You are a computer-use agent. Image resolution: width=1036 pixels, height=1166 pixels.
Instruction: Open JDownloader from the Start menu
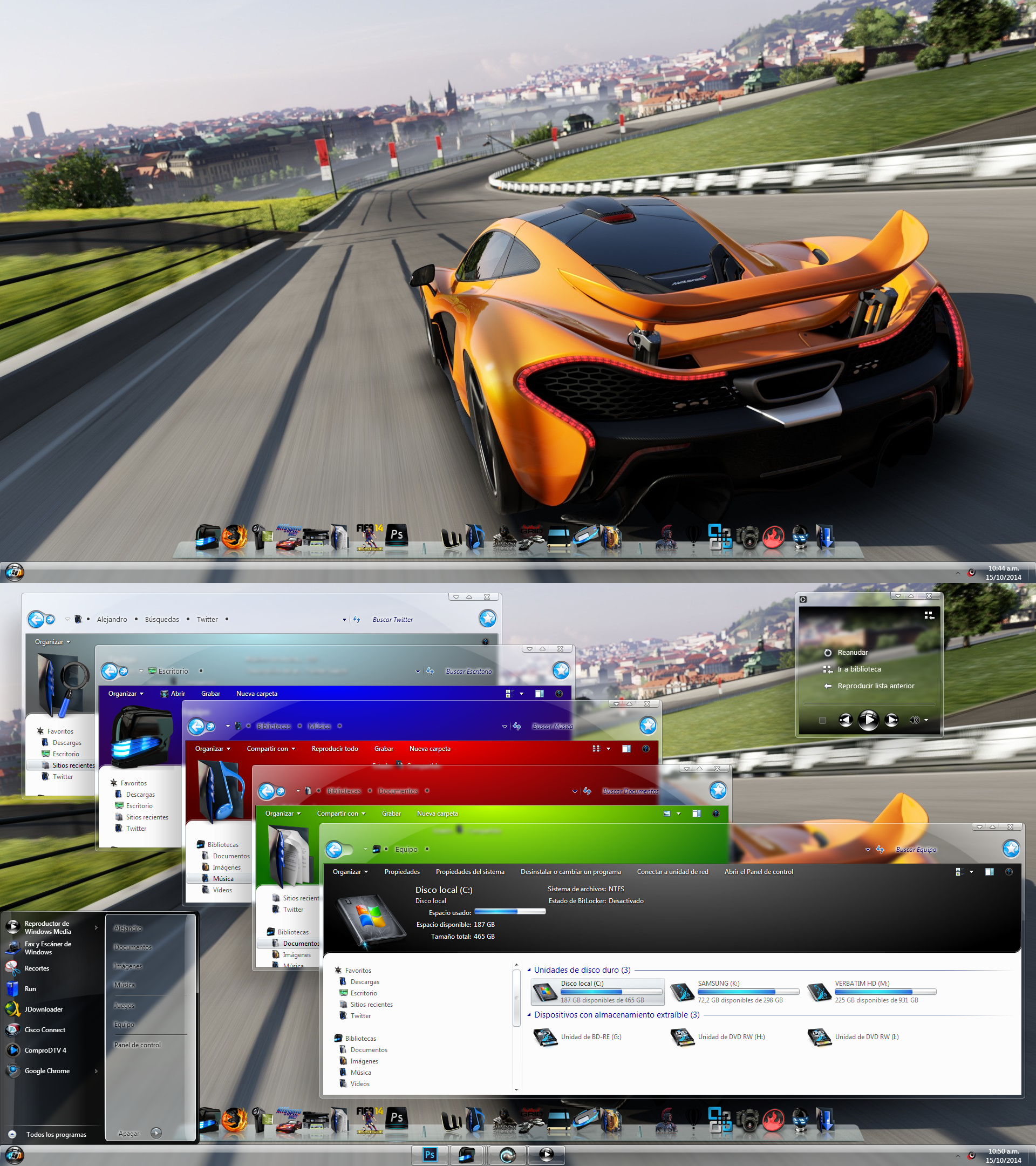44,1009
